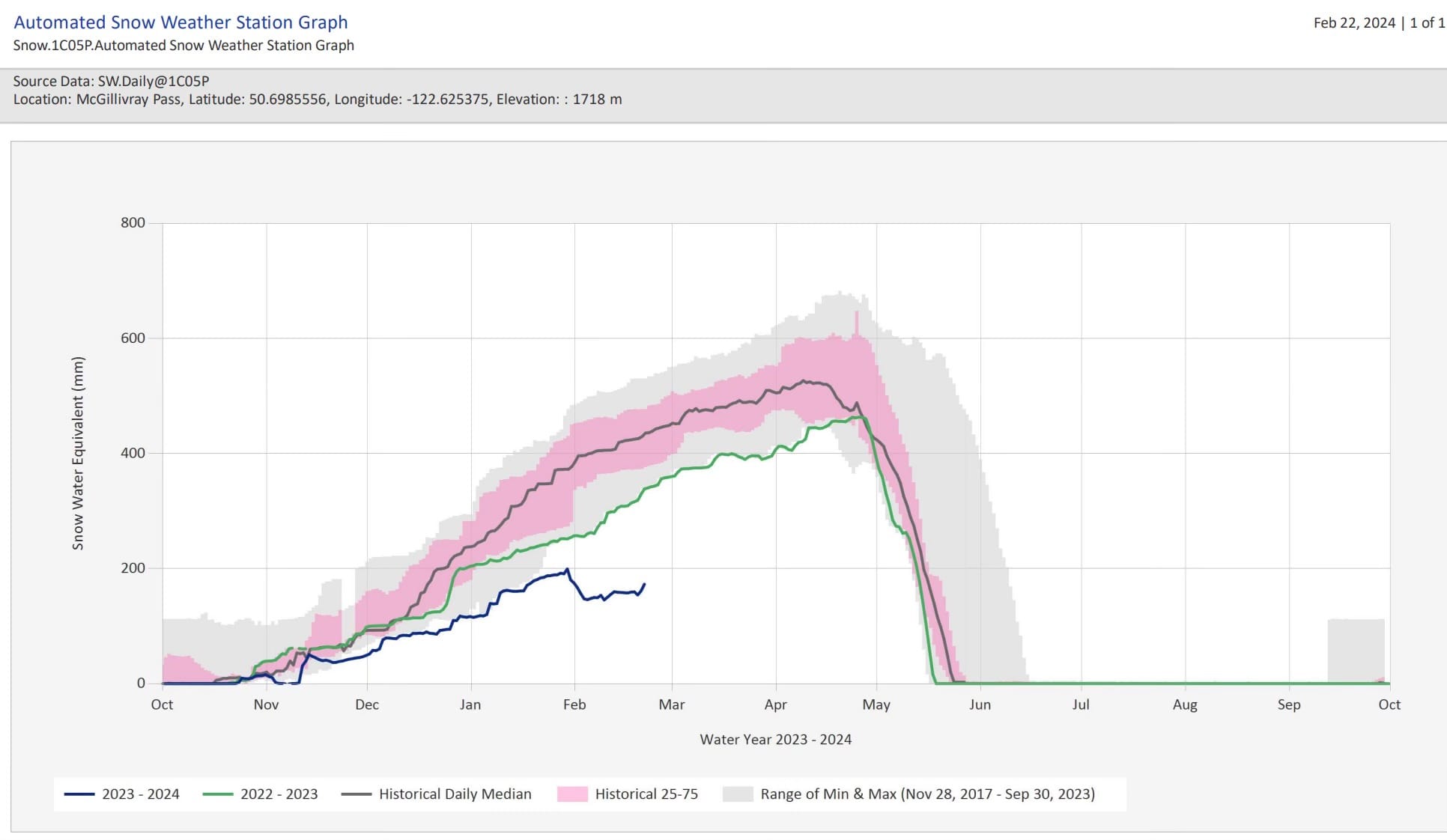Click the Snow Water Equivalent (mm) axis label
This screenshot has height=840, width=1447.
(78, 453)
